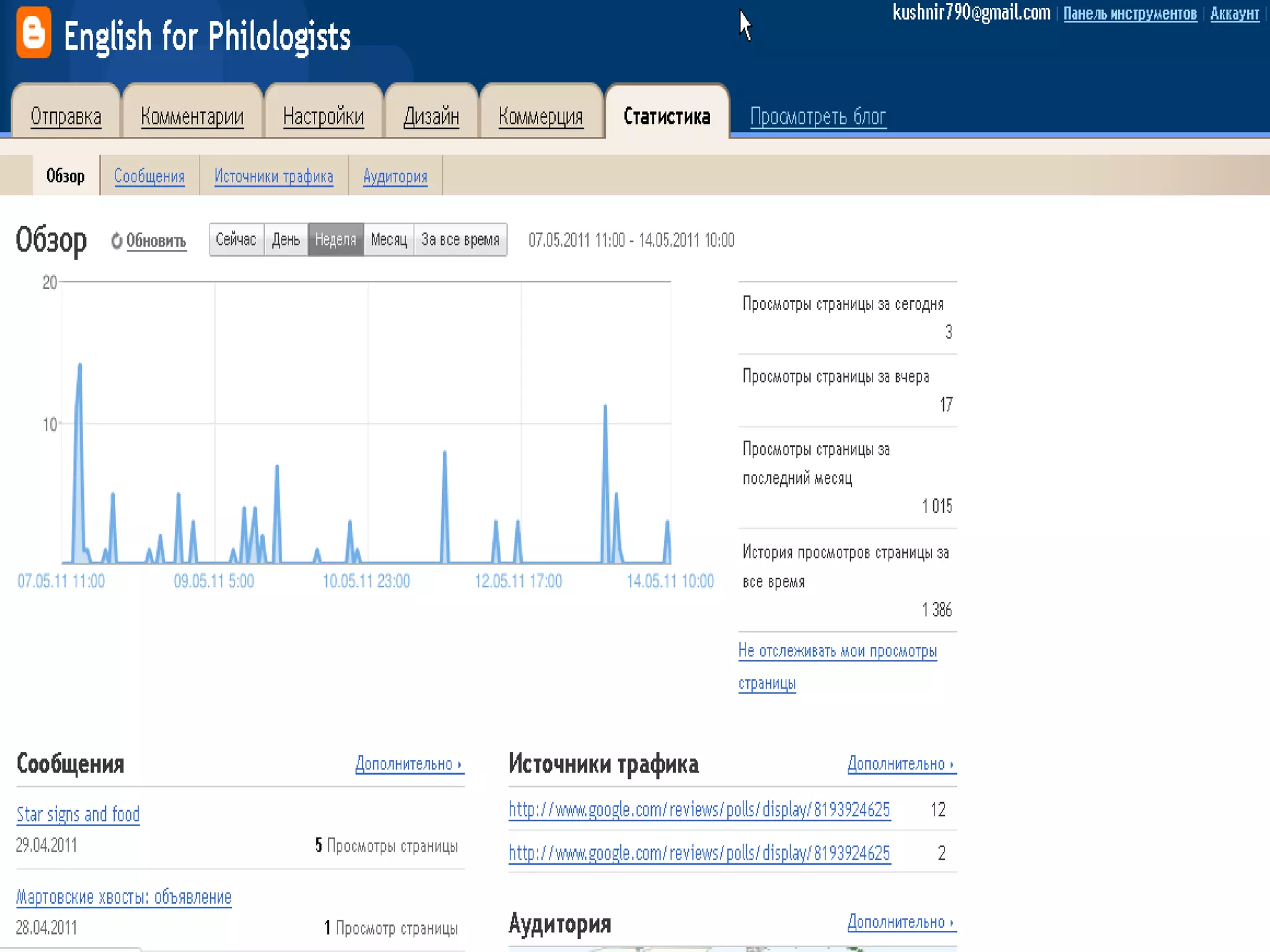1270x952 pixels.
Task: Select the Месяц time range
Action: (x=389, y=240)
